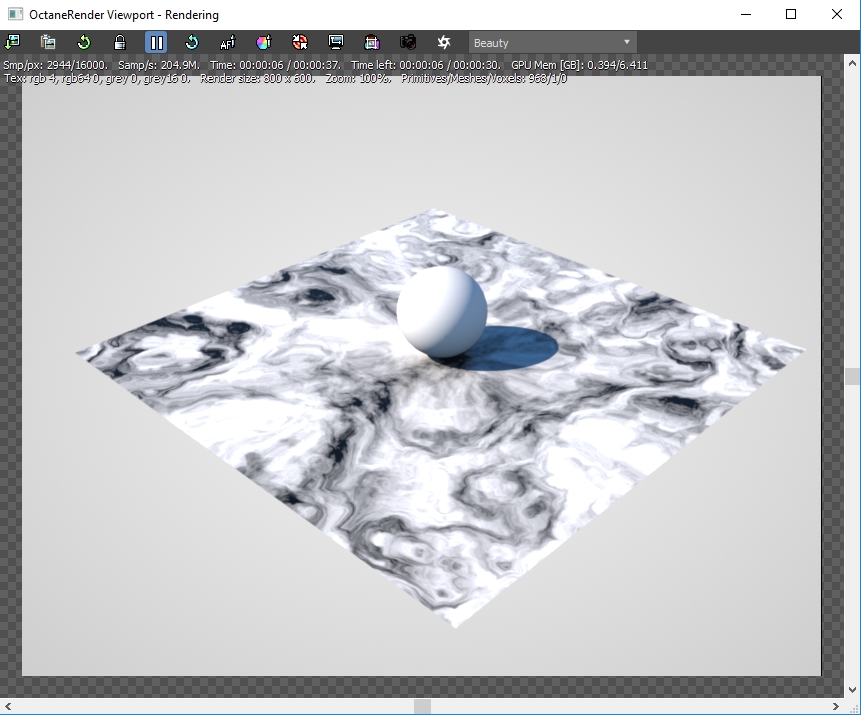Click the scroll down arrow

(852, 690)
